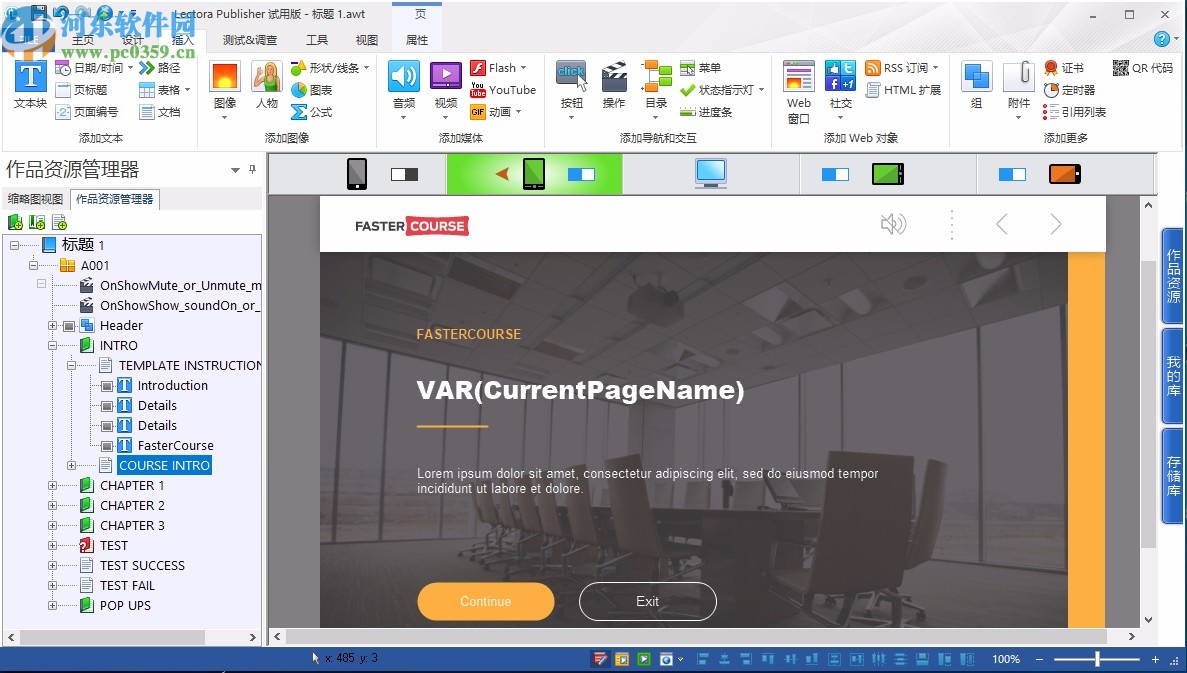
Task: Collapse the INTRO chapter node
Action: (x=52, y=345)
